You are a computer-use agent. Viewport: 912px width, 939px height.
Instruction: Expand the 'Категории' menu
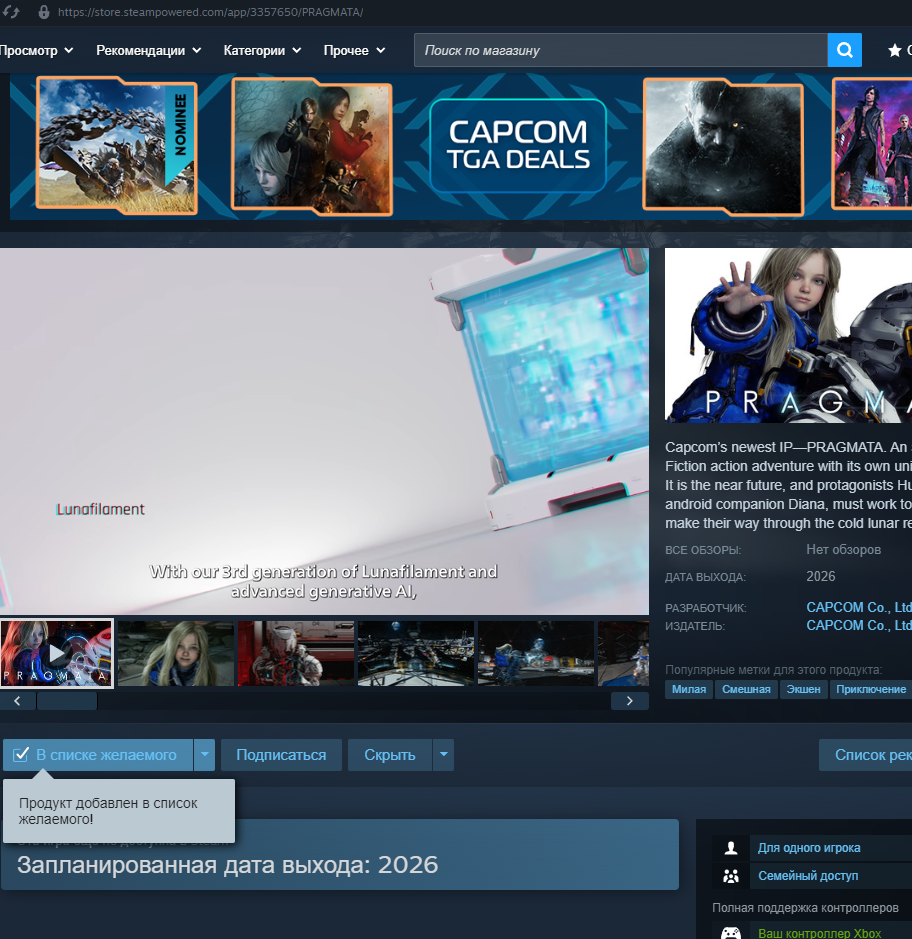(262, 50)
